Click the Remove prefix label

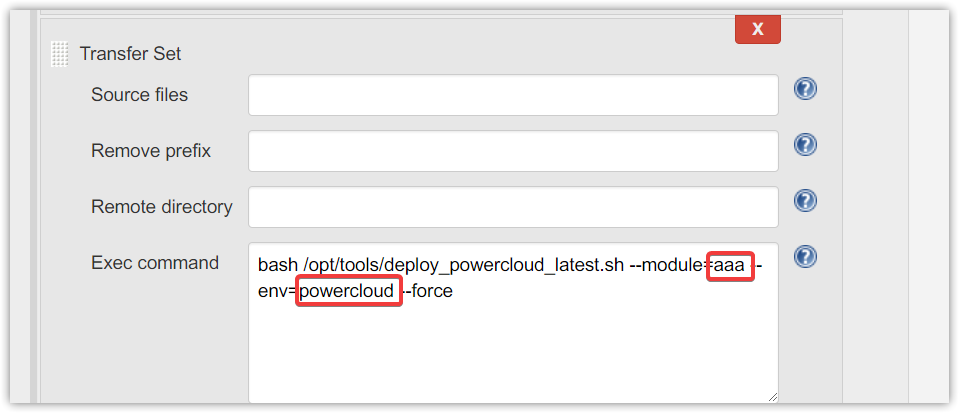151,151
